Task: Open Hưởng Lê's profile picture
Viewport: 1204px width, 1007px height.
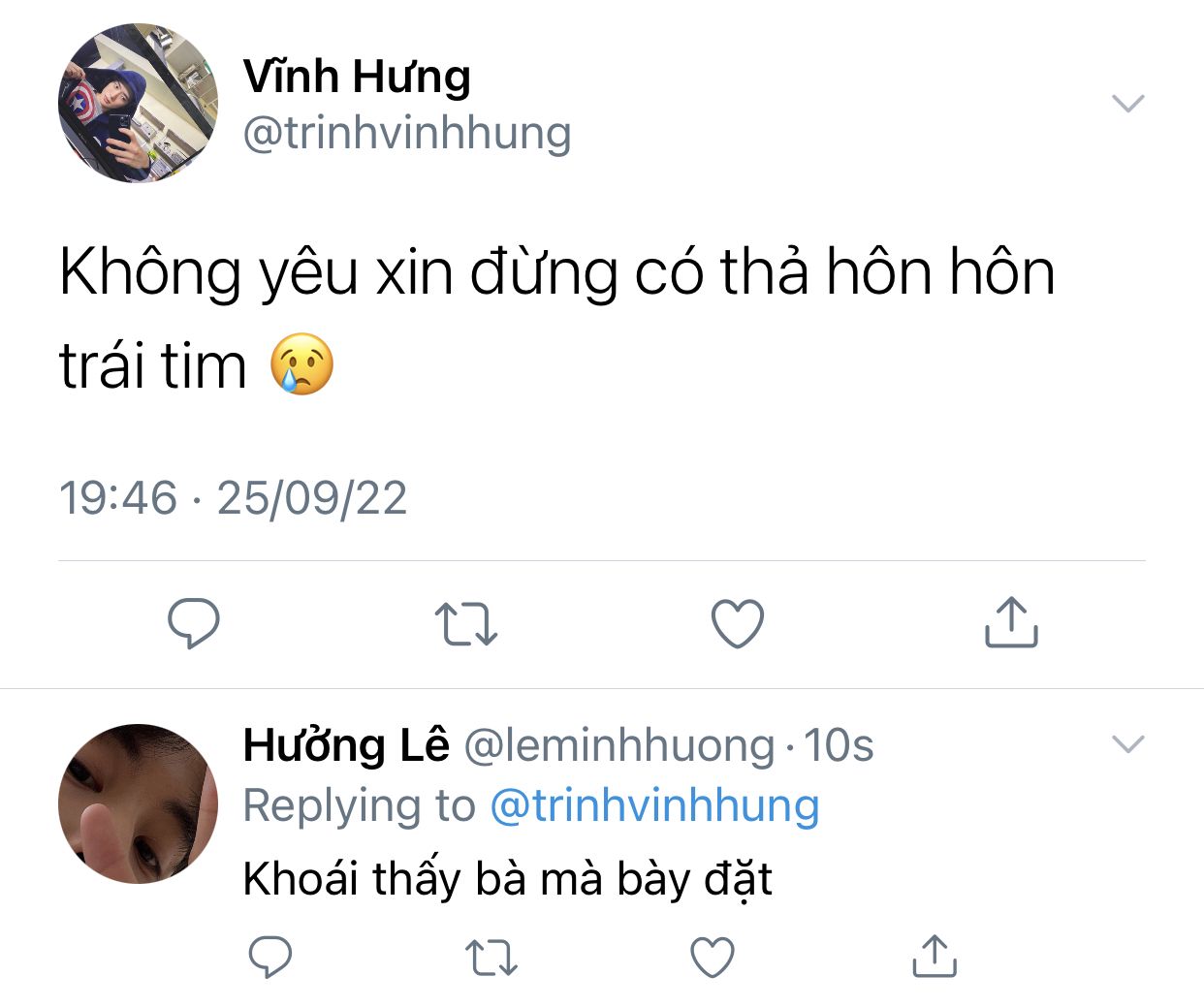Action: coord(138,803)
